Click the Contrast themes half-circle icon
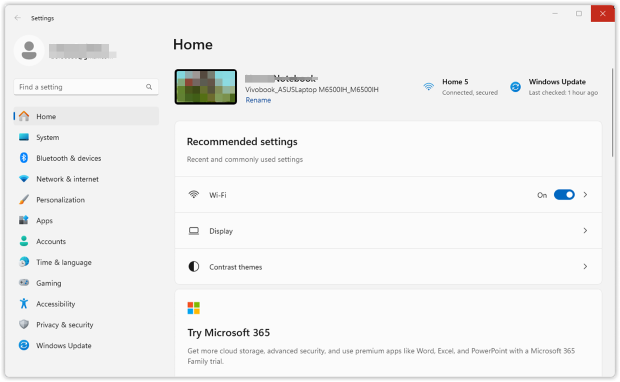The width and height of the screenshot is (620, 382). pos(194,267)
